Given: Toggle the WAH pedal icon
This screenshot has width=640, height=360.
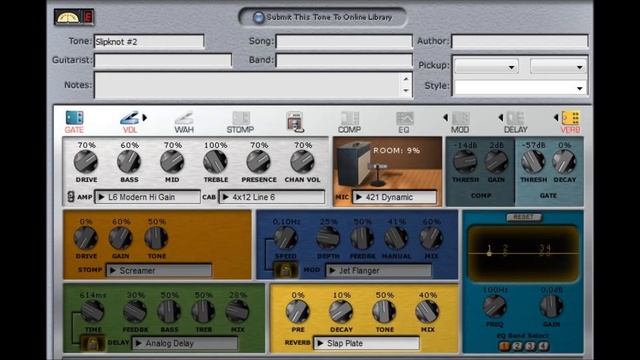Looking at the screenshot, I should tap(184, 118).
